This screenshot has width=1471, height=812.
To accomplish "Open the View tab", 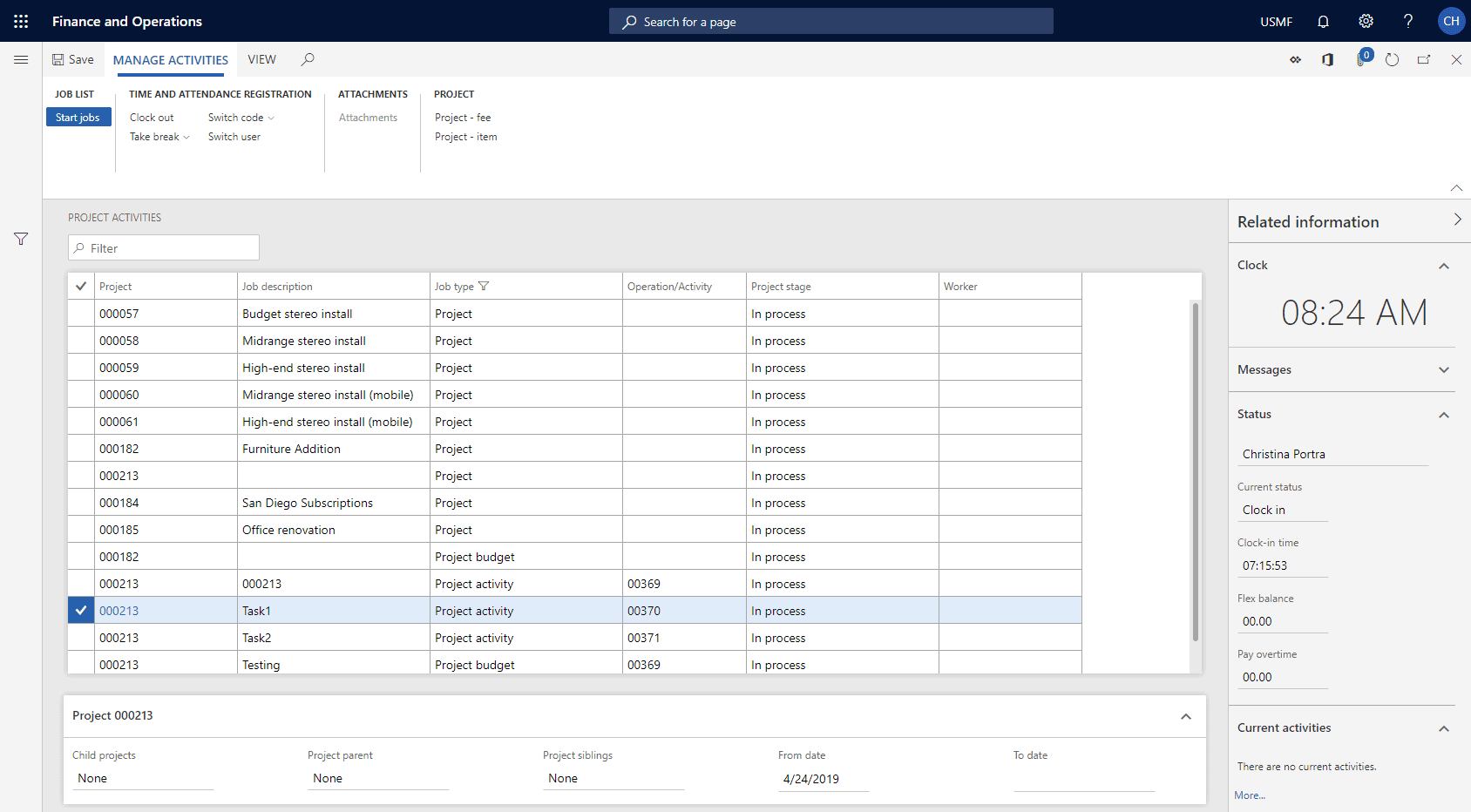I will pos(261,59).
